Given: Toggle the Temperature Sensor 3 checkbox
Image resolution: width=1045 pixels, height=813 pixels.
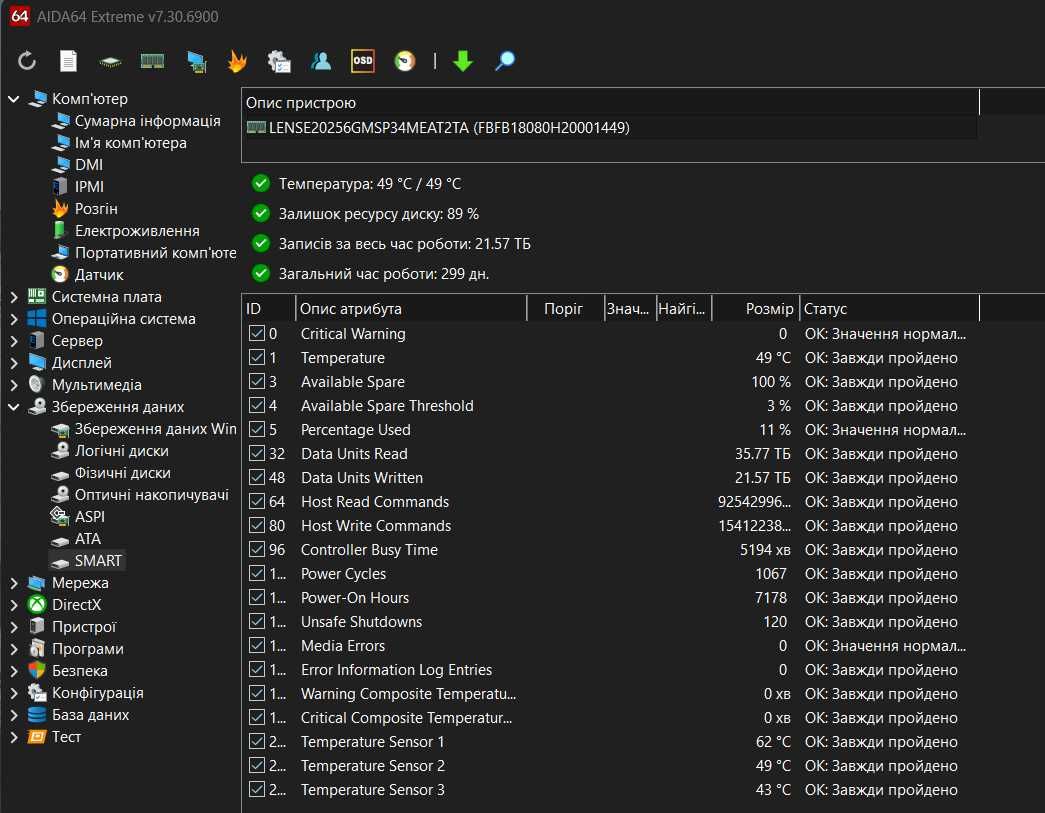Looking at the screenshot, I should click(x=257, y=789).
